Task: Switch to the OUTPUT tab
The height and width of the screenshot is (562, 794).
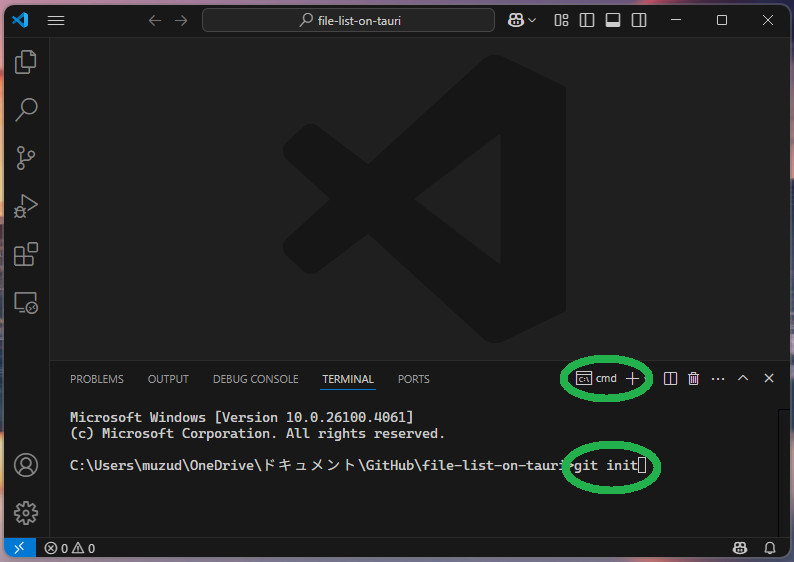Action: (168, 379)
